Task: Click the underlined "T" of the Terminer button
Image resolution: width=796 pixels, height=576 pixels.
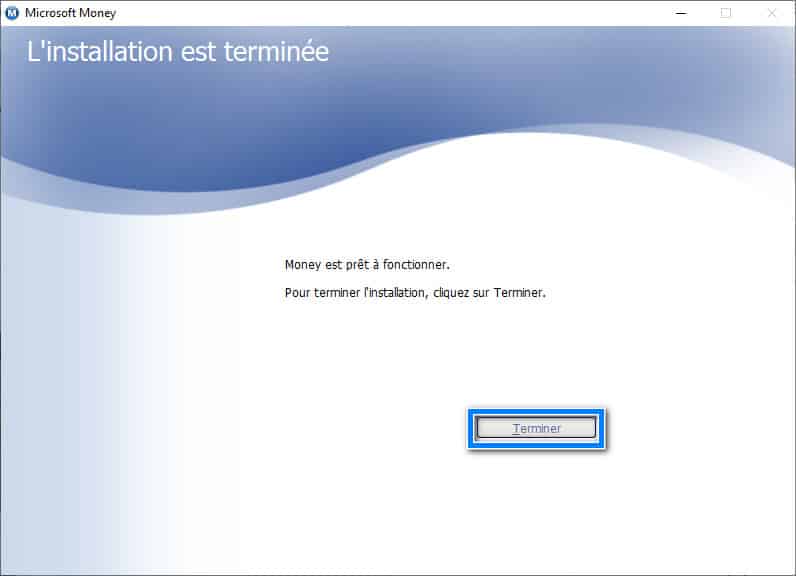Action: 516,428
